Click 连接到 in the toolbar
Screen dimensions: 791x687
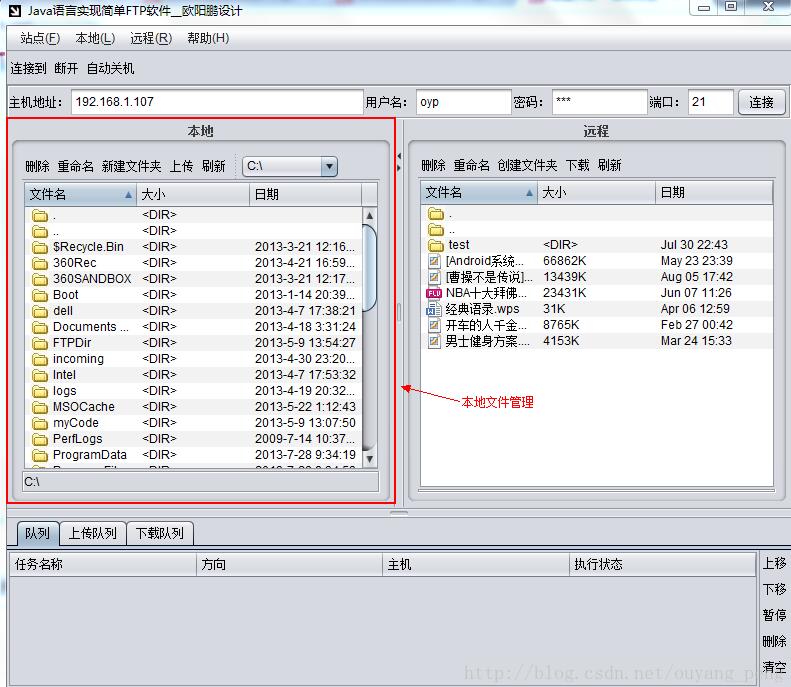(28, 68)
